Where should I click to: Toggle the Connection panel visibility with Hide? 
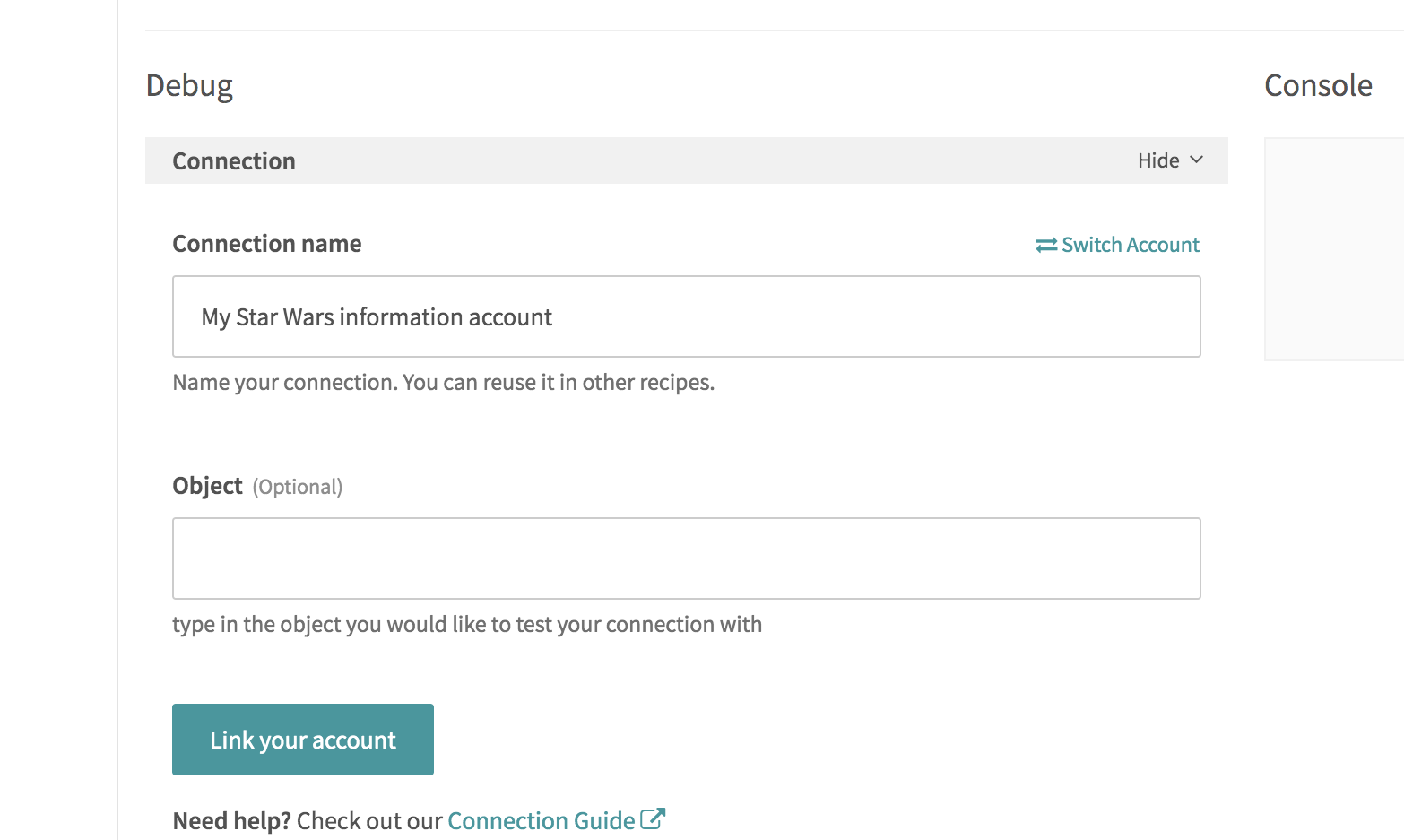1158,160
